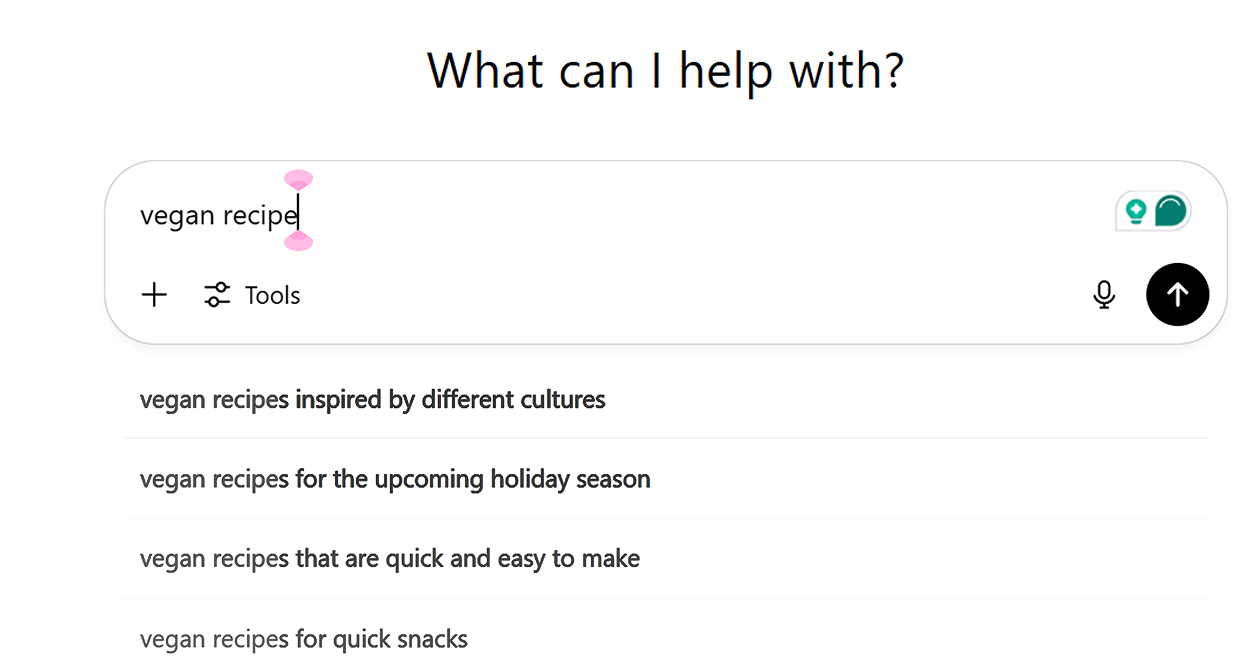This screenshot has height=663, width=1248.
Task: Choose the 'vegan recipes for quick snacks' suggestion
Action: [303, 638]
